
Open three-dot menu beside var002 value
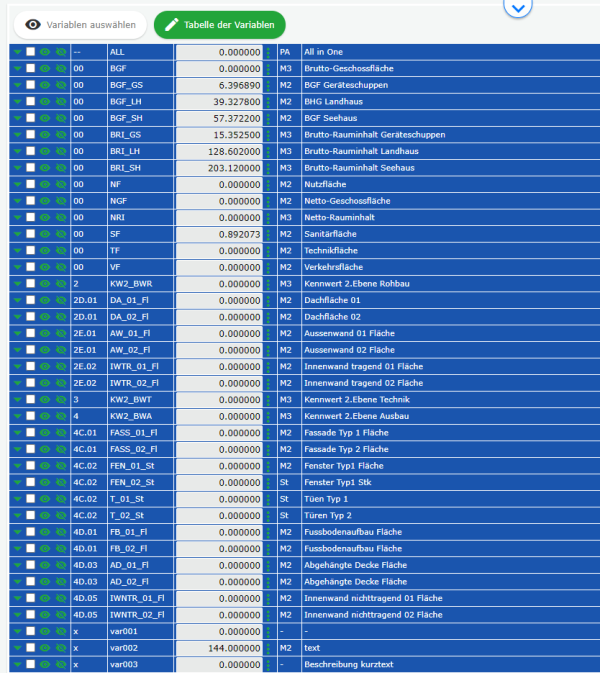269,648
